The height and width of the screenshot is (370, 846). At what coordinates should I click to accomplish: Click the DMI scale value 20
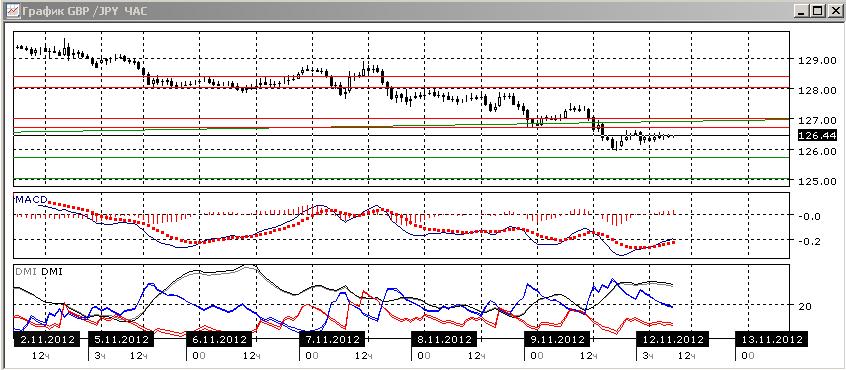tap(805, 306)
